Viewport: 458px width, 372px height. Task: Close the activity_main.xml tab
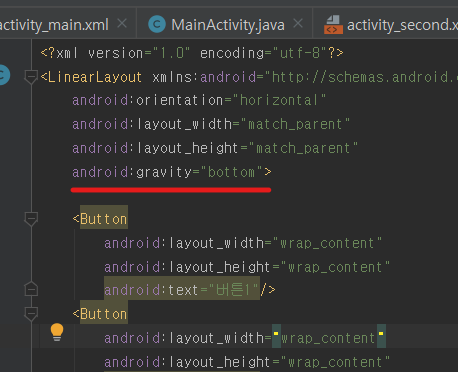tap(122, 24)
